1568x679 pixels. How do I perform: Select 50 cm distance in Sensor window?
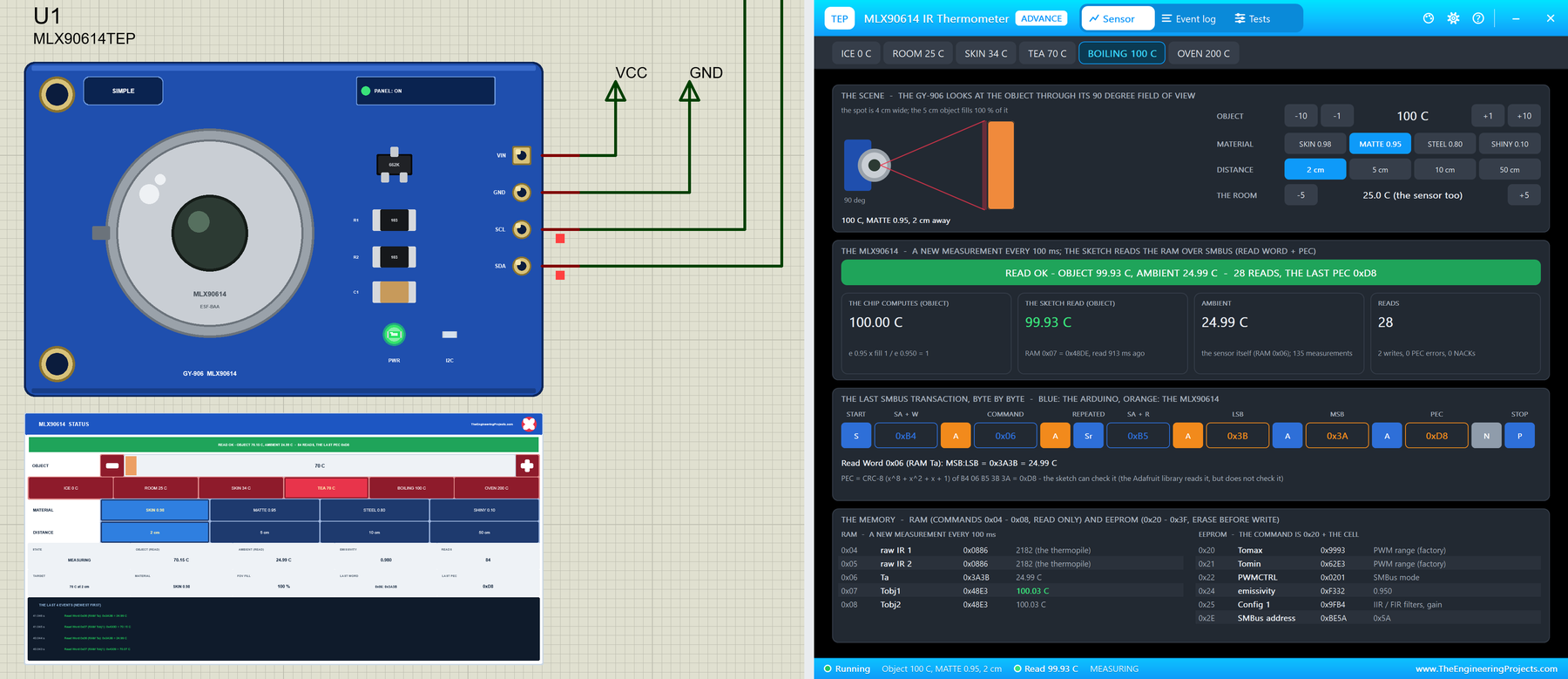pos(1510,169)
